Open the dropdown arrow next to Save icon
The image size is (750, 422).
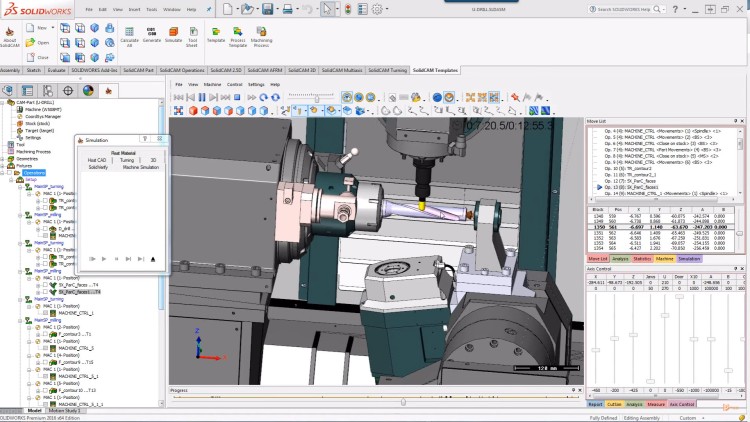277,9
